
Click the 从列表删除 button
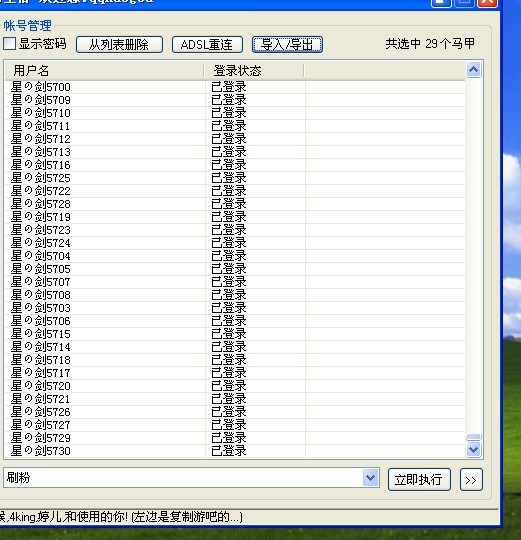[119, 45]
